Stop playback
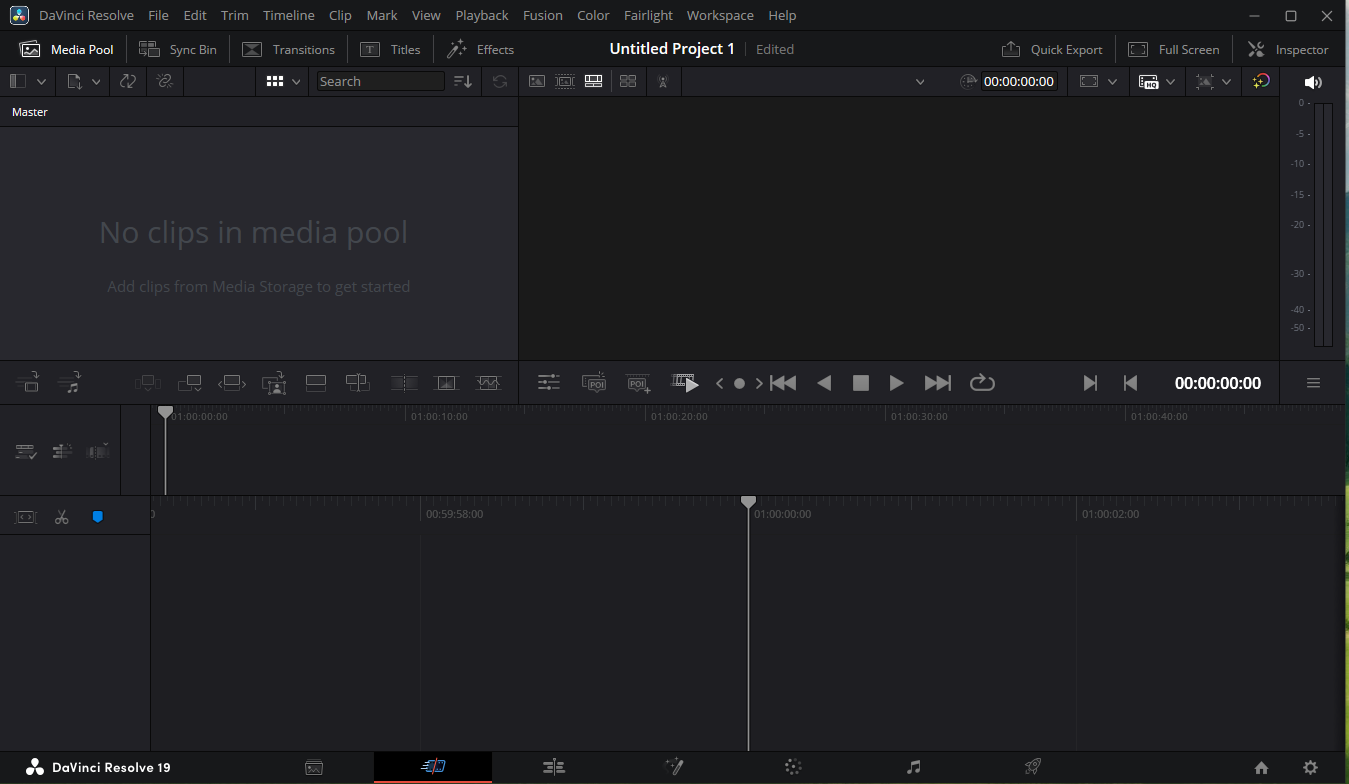Image resolution: width=1349 pixels, height=784 pixels. click(860, 382)
